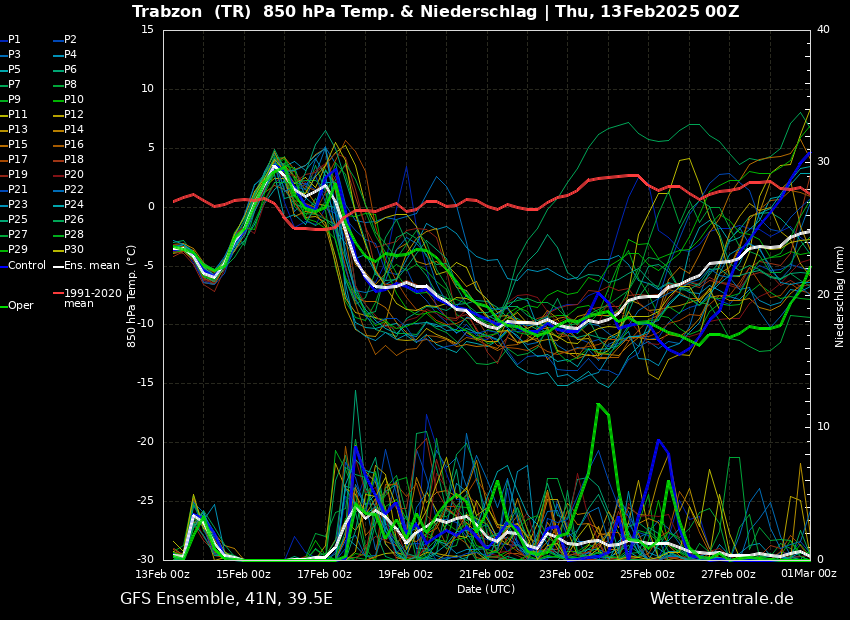Click the Oper legend label
Viewport: 850px width, 620px height.
tap(21, 306)
